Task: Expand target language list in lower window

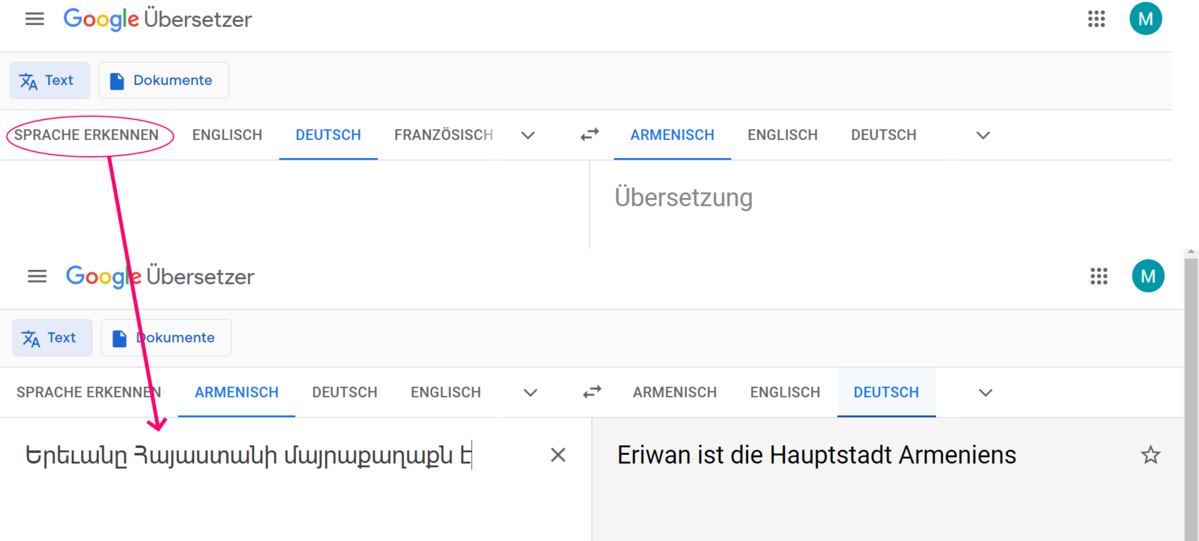Action: pos(986,393)
